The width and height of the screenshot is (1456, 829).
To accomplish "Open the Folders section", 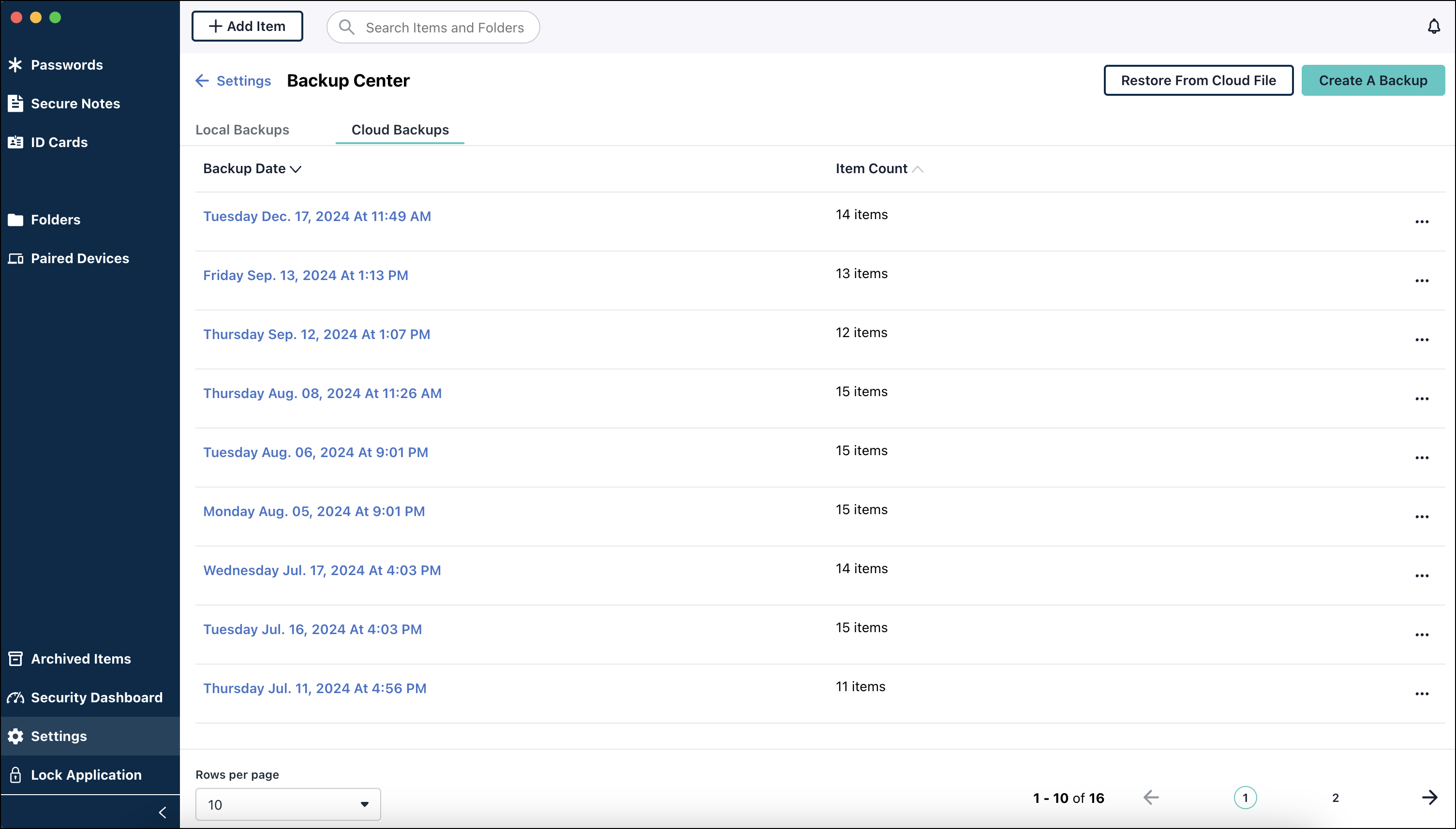I will [x=55, y=219].
